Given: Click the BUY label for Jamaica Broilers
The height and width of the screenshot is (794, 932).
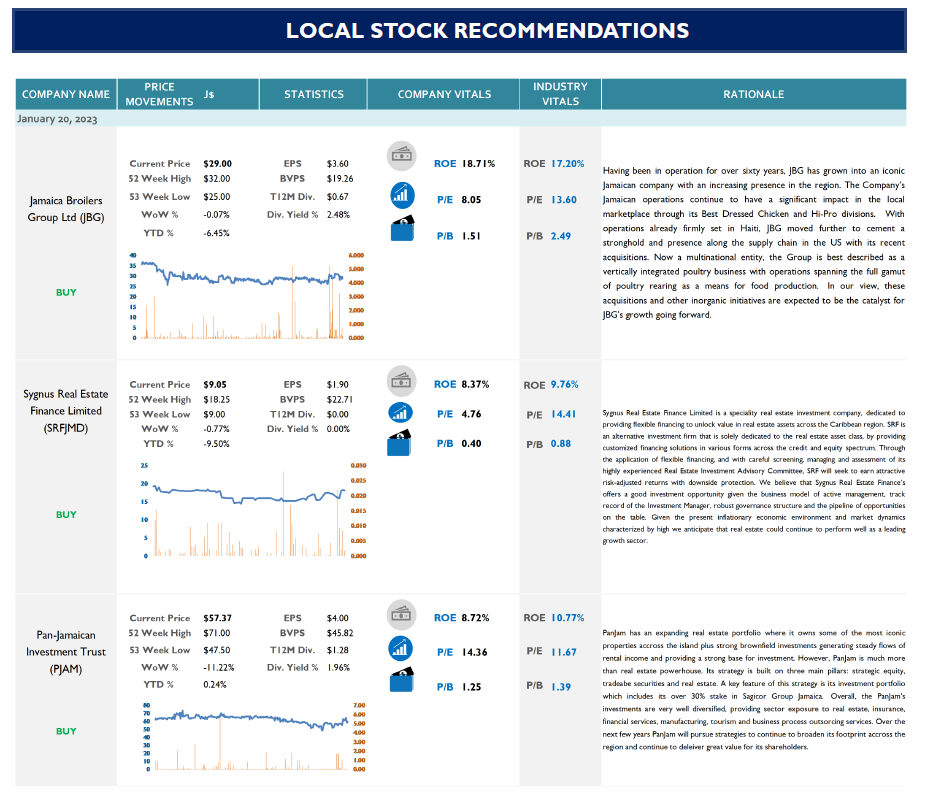Looking at the screenshot, I should [x=66, y=292].
